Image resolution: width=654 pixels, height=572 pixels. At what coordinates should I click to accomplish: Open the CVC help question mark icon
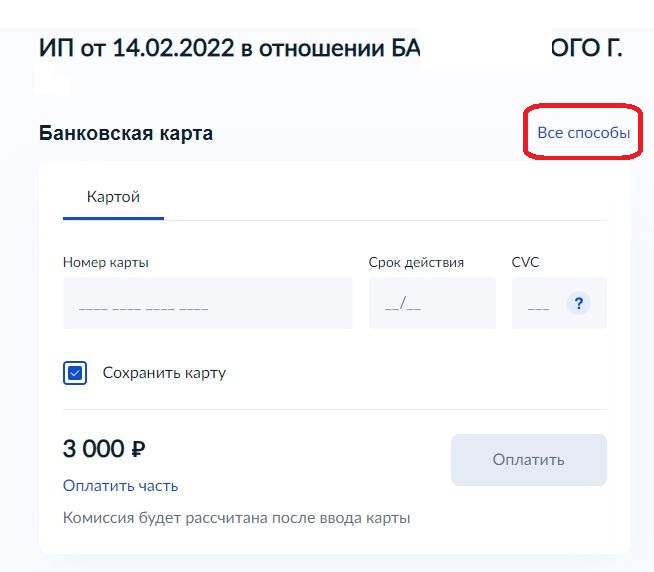[x=579, y=303]
